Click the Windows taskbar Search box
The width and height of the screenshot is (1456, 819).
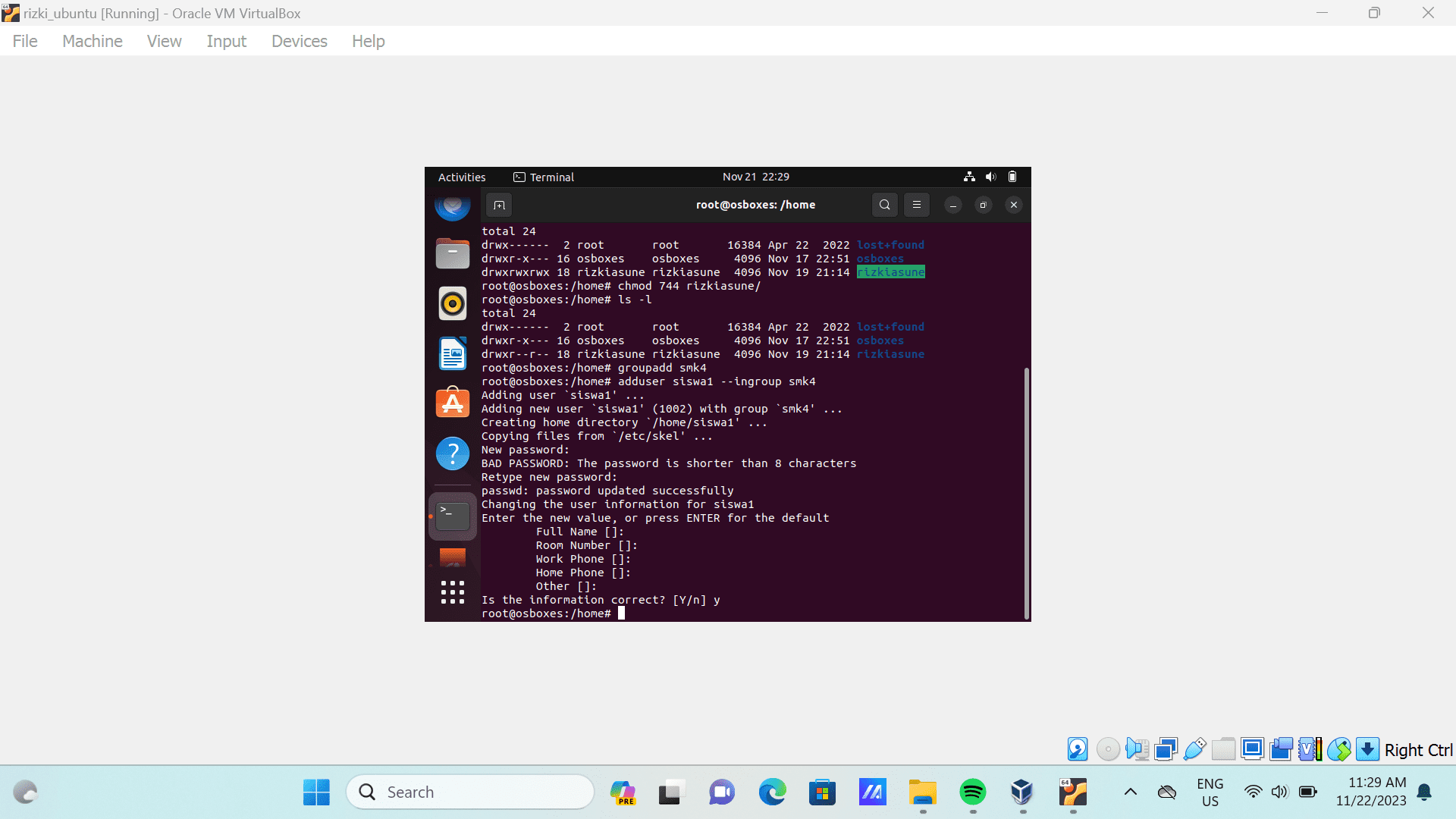[470, 792]
